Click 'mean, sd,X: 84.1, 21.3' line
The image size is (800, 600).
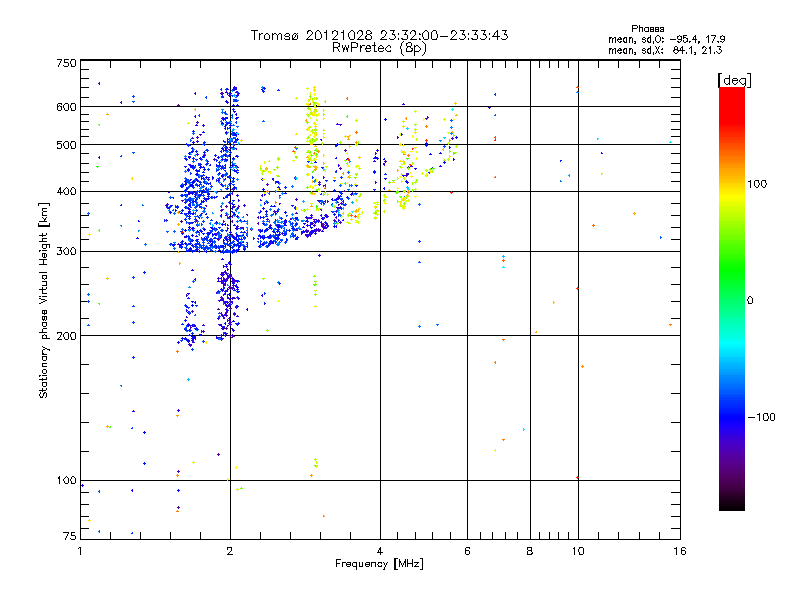(665, 50)
